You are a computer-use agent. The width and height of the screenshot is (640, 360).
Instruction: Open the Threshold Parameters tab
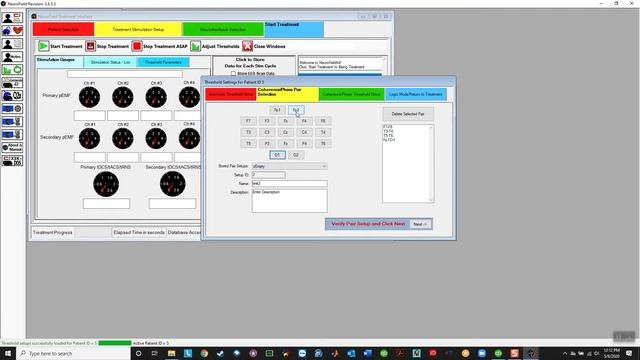(163, 62)
